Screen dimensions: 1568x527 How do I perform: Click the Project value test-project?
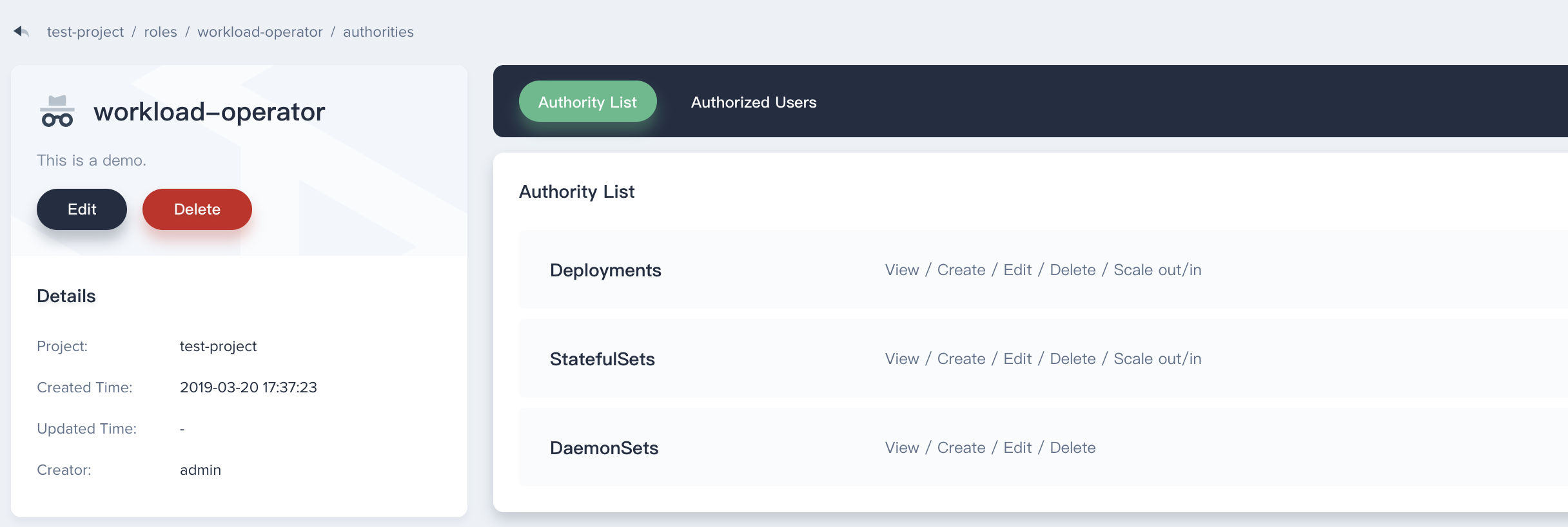218,347
